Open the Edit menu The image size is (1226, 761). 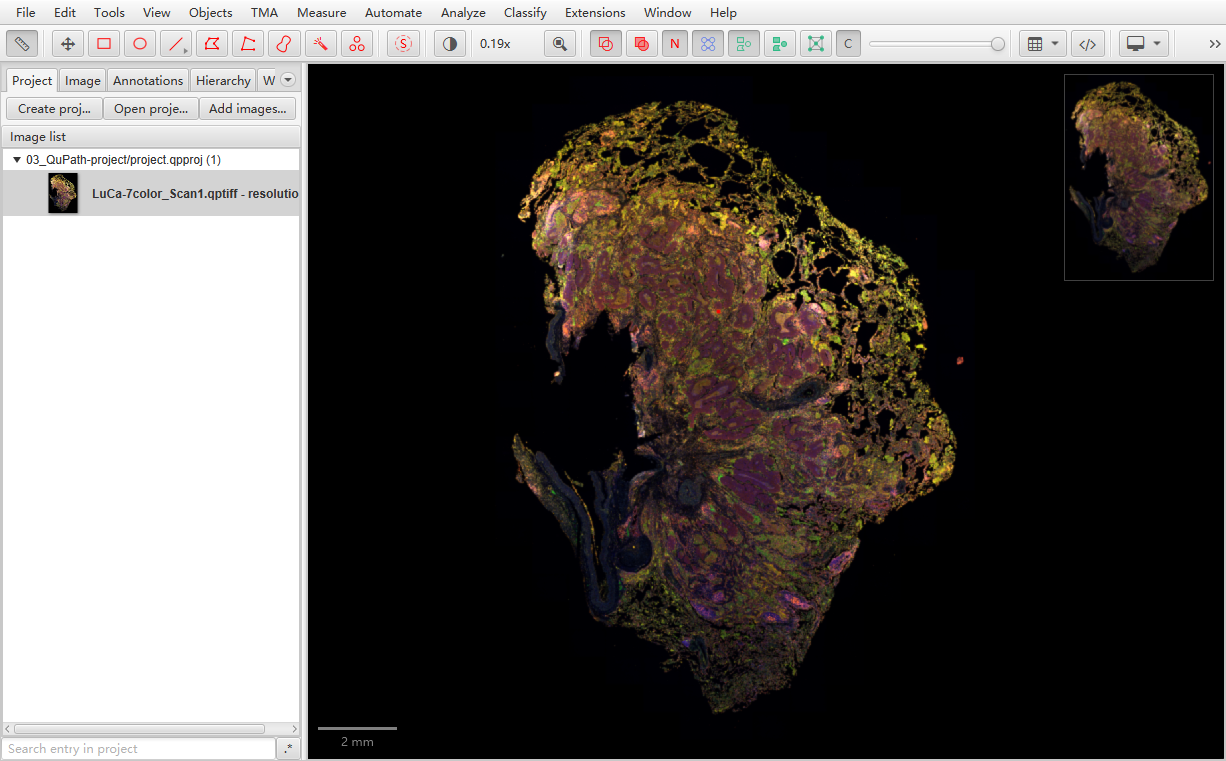tap(65, 12)
